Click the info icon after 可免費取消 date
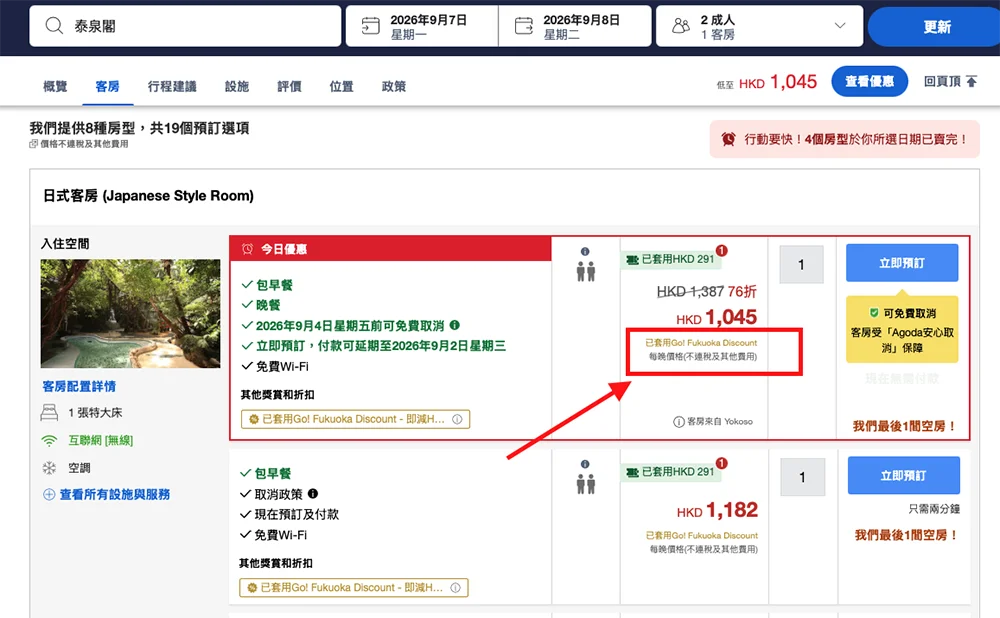The width and height of the screenshot is (1000, 618). coord(455,325)
